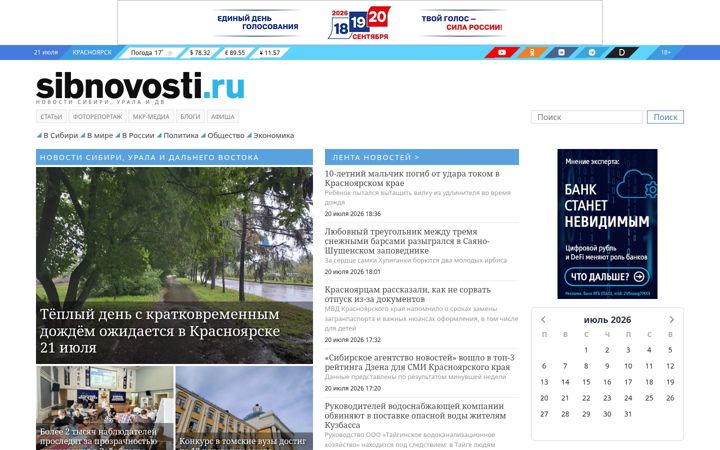
Task: Open the ЛЕНТА НОВОСТЕЙ > header link
Action: coord(376,157)
